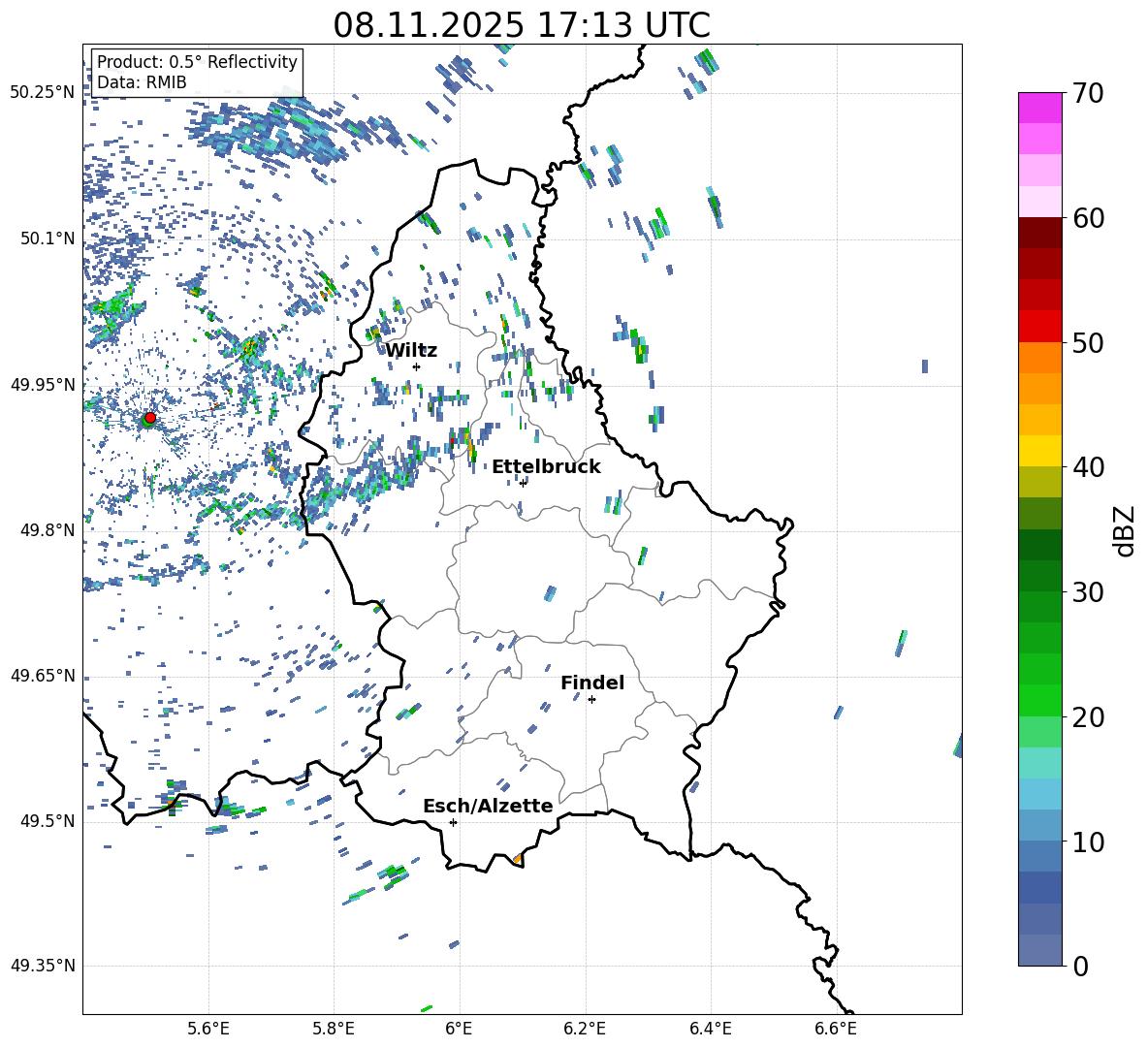1148x1048 pixels.
Task: Select the Ettelbruck city label
Action: (x=546, y=467)
